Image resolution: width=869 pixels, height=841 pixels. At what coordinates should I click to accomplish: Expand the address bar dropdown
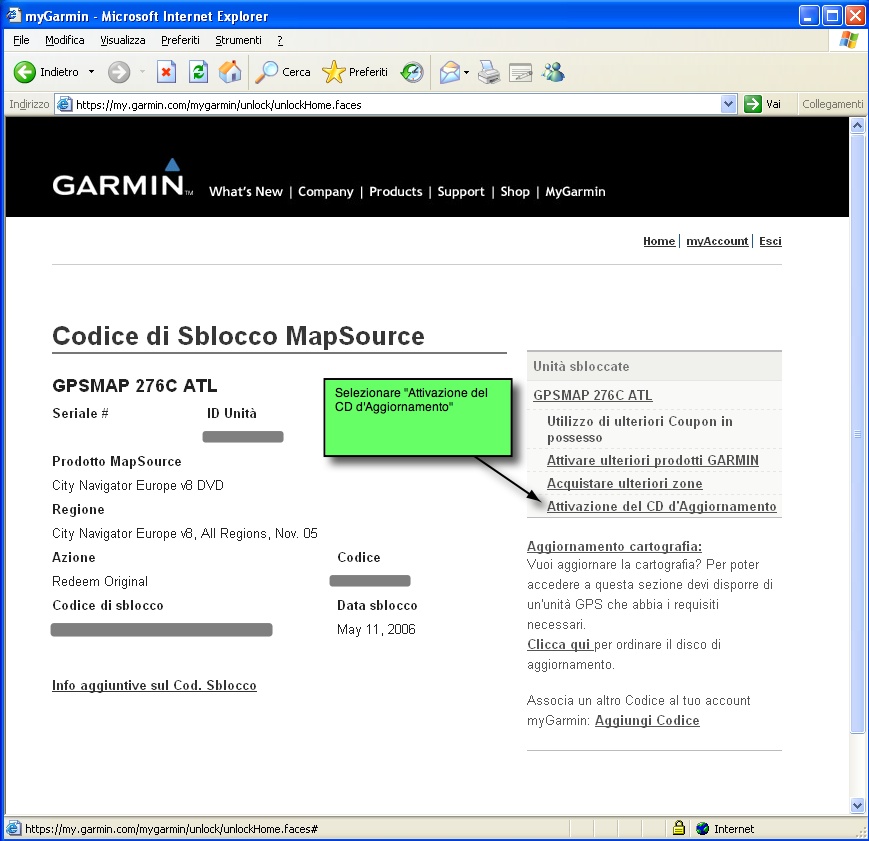728,104
